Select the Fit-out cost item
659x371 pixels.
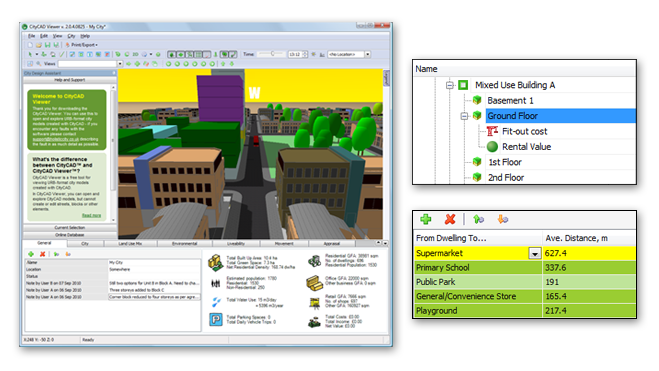tap(525, 132)
